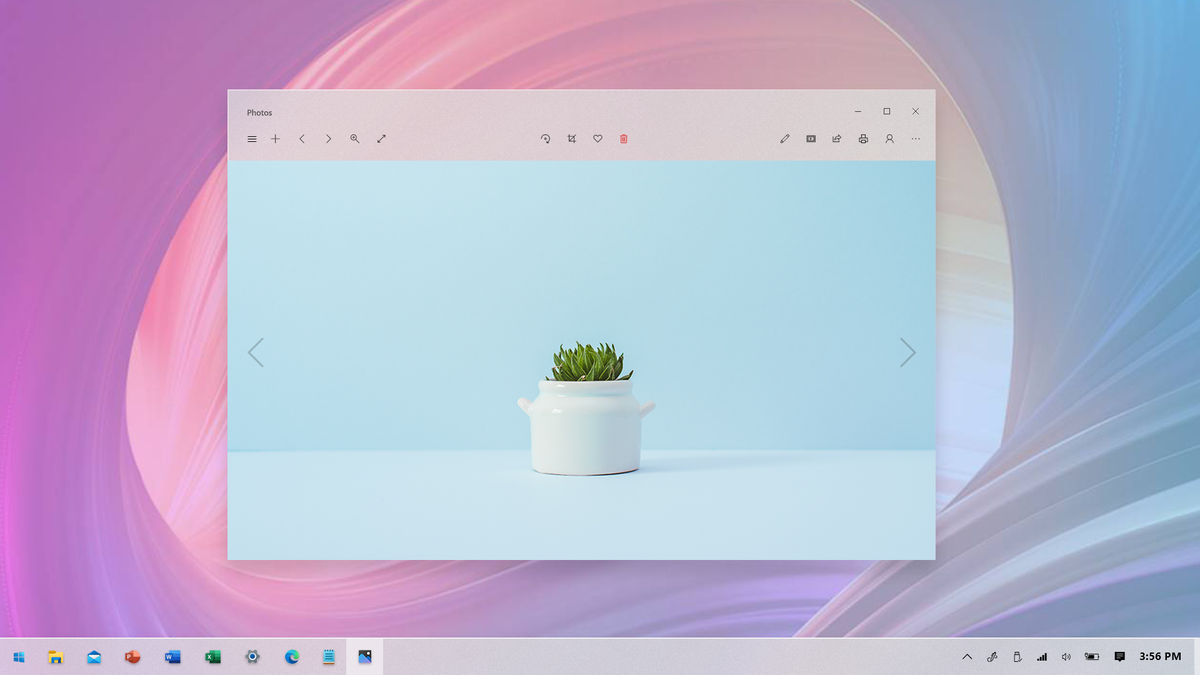
Task: Open the people/account icon
Action: (889, 139)
